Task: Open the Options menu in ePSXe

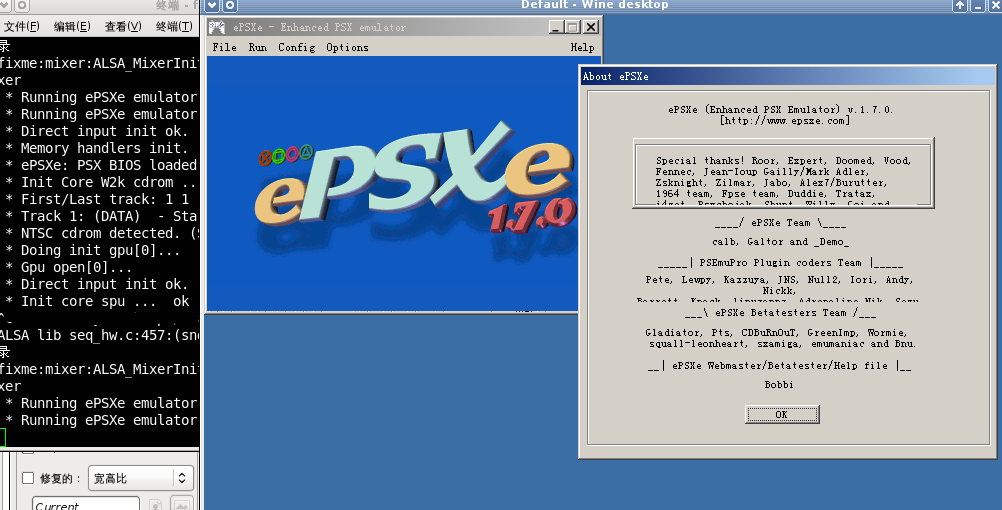Action: click(x=347, y=47)
